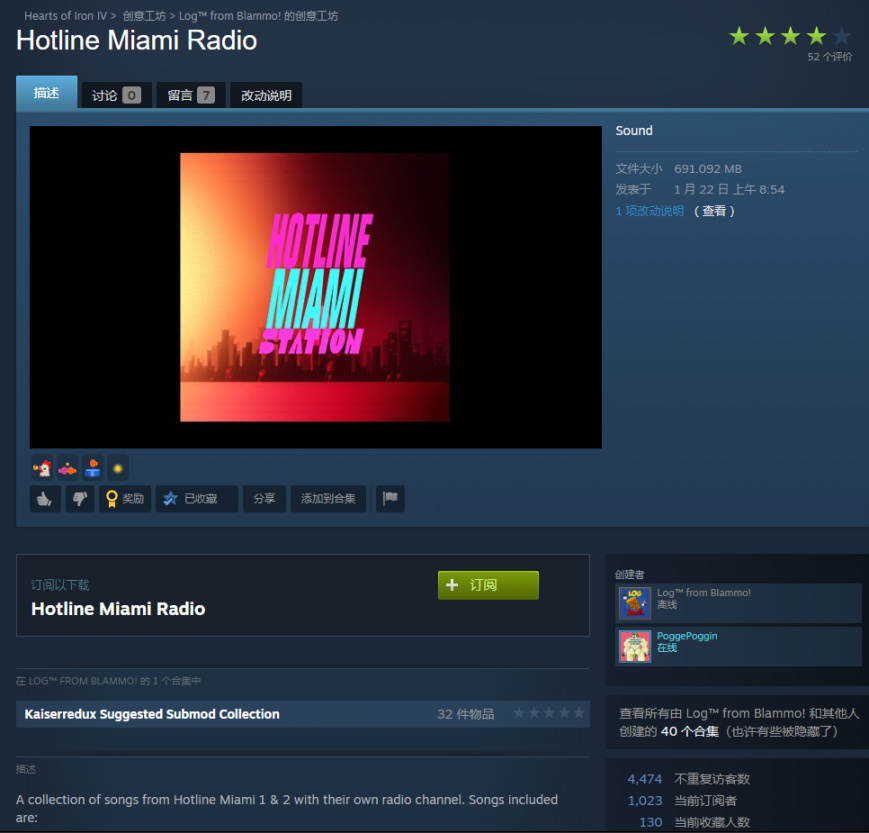Screen dimensions: 869x833
Task: View the 40 个合集 collections link
Action: tap(689, 732)
